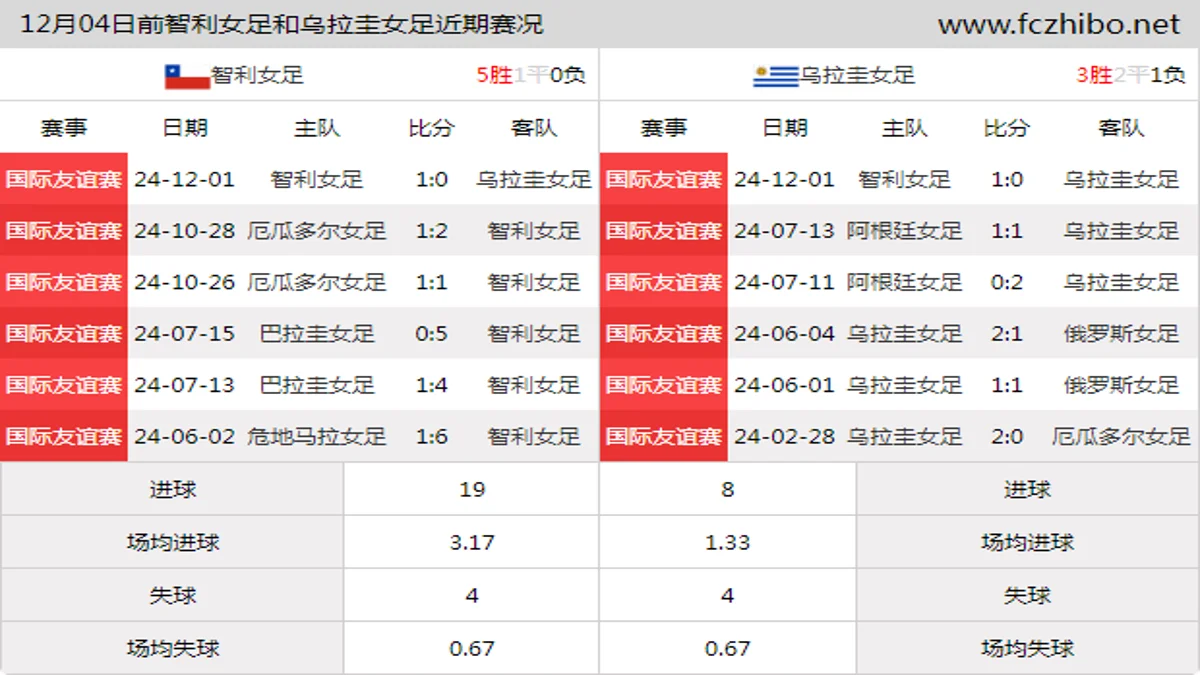The width and height of the screenshot is (1200, 675).
Task: Click 俄罗斯女足 in the 24-06-04 row
Action: [1122, 333]
